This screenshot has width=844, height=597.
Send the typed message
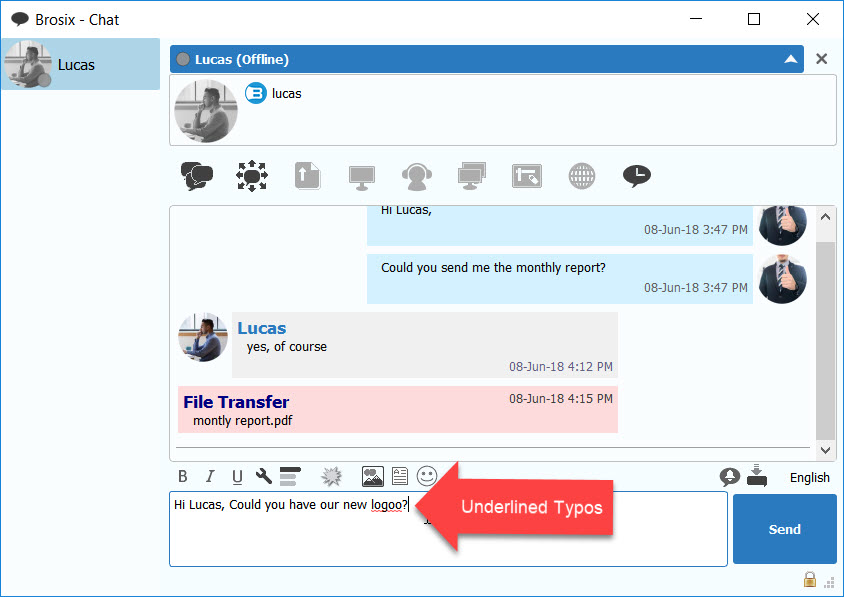click(785, 529)
